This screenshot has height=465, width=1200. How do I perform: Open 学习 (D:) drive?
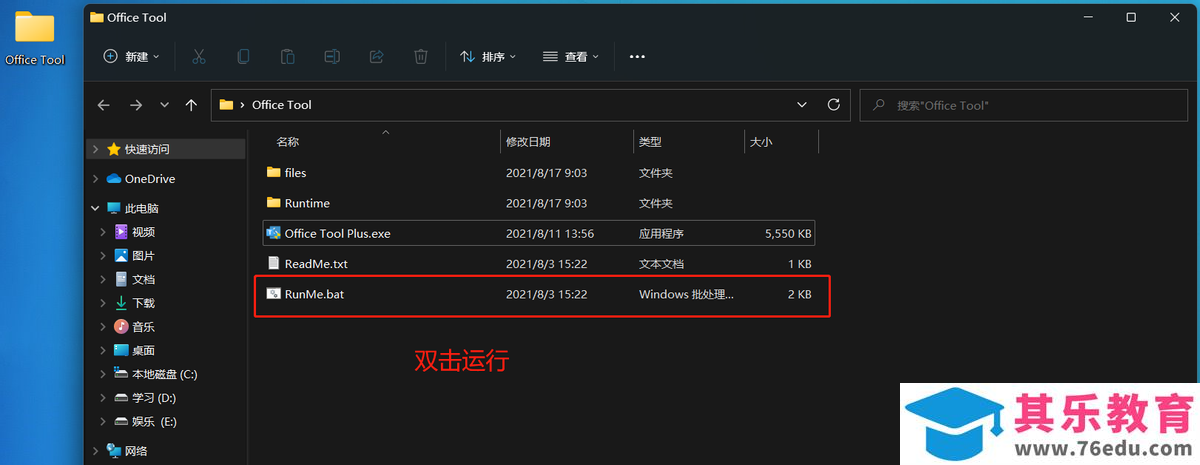tap(154, 398)
